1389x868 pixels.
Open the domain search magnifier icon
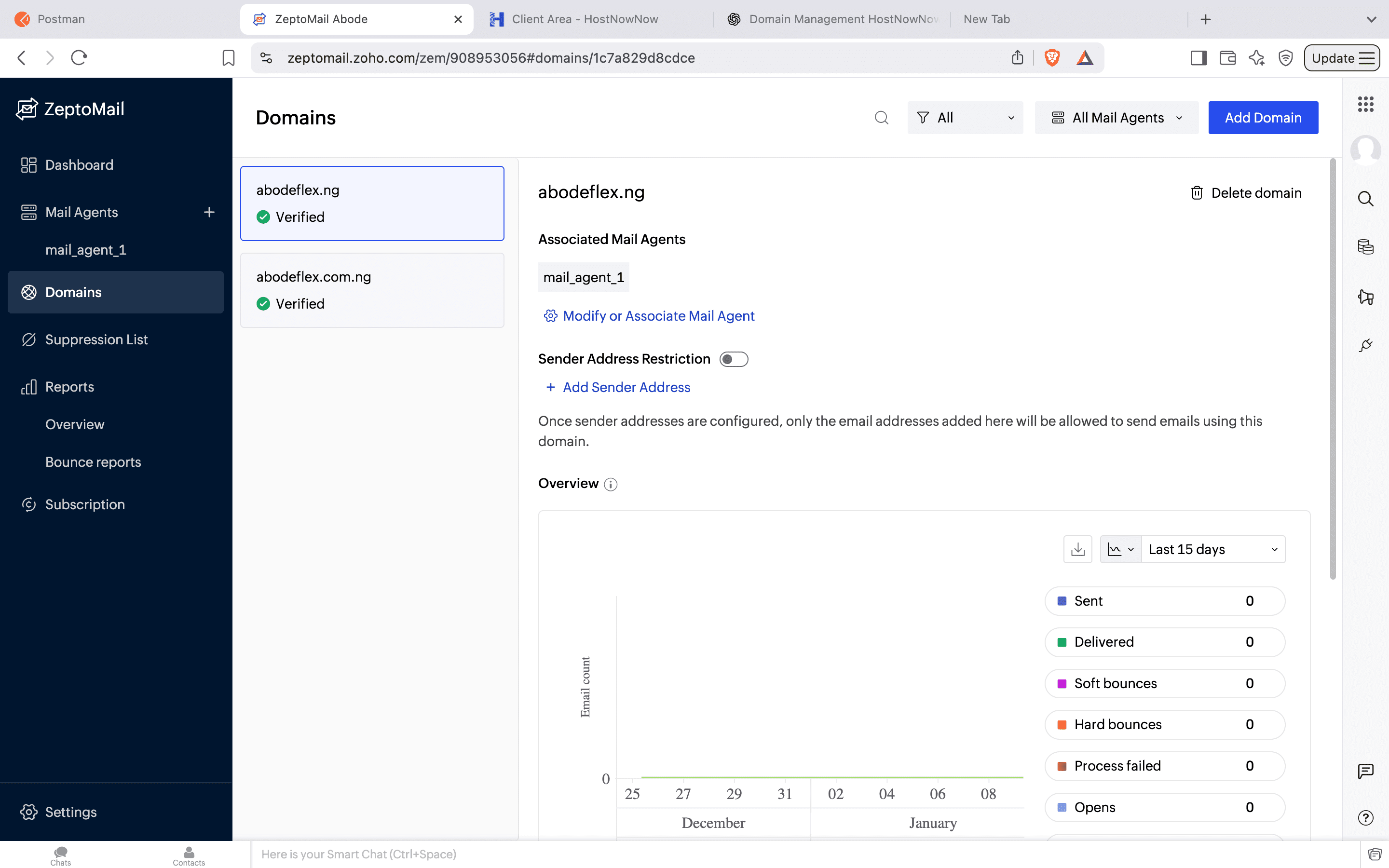coord(881,118)
